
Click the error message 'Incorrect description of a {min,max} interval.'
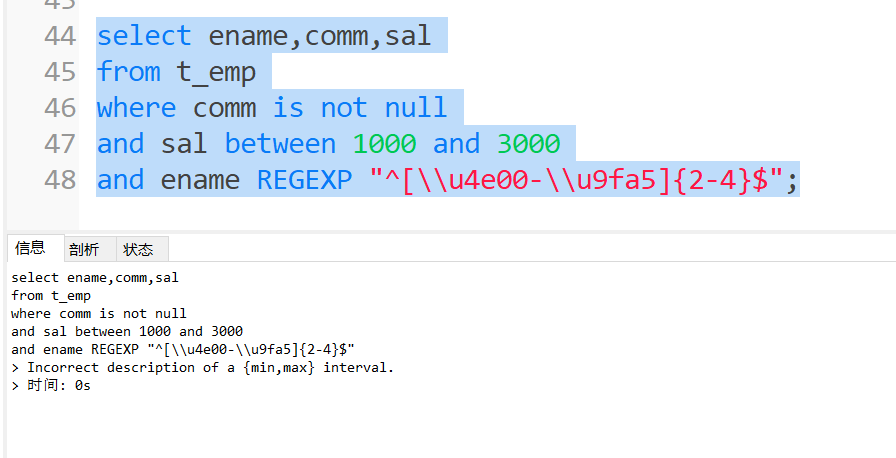(210, 367)
